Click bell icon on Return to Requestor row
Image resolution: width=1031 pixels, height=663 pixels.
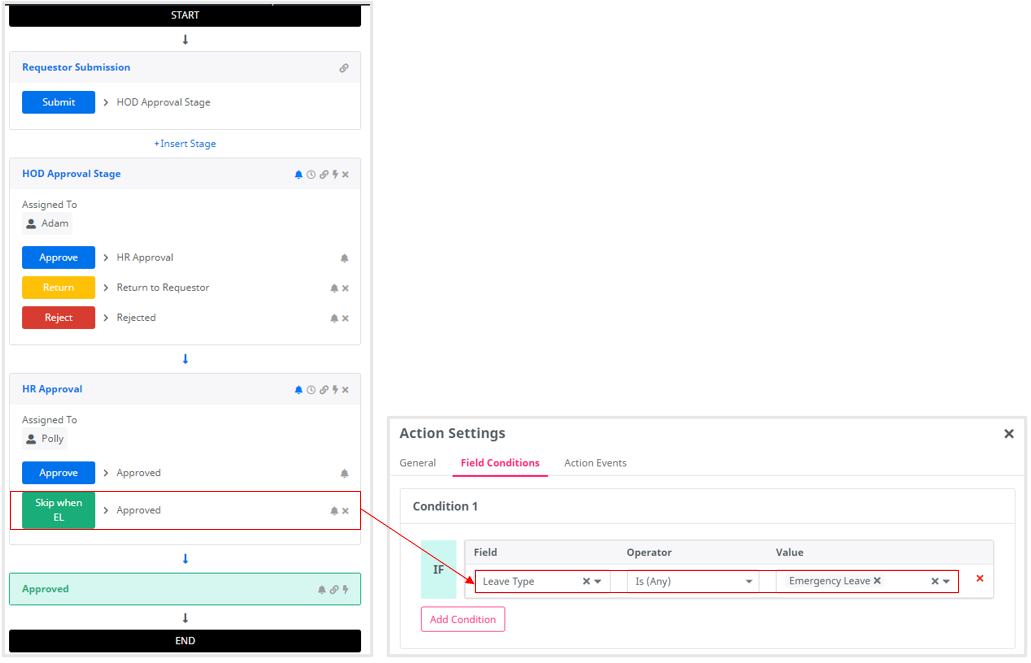tap(334, 288)
